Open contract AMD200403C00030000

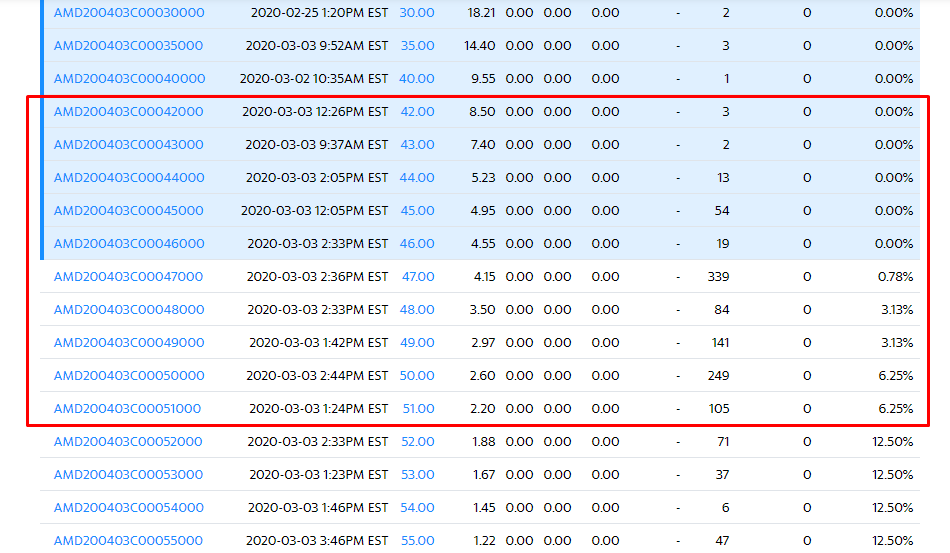point(129,13)
